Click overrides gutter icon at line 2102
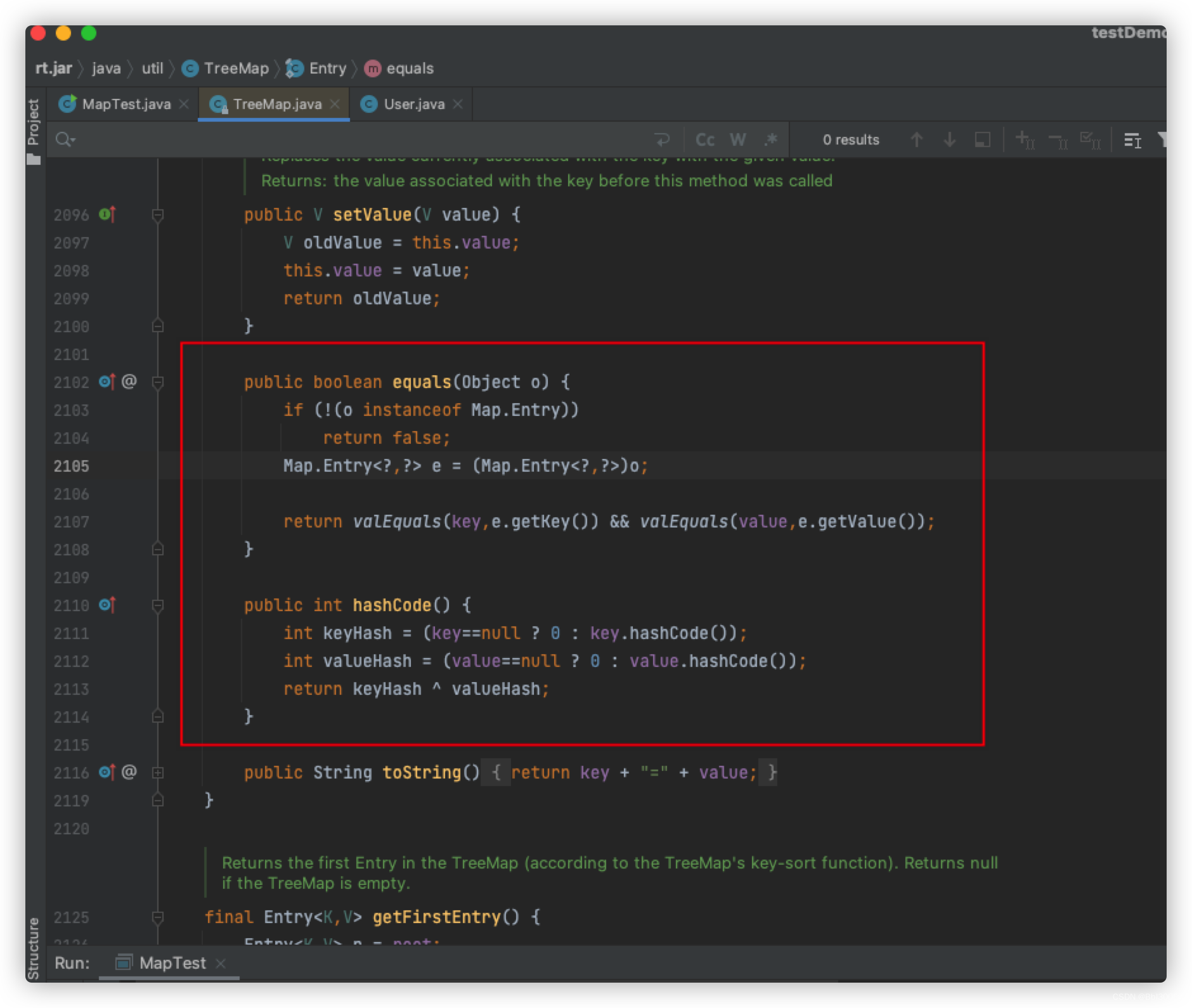The width and height of the screenshot is (1192, 1008). [107, 382]
